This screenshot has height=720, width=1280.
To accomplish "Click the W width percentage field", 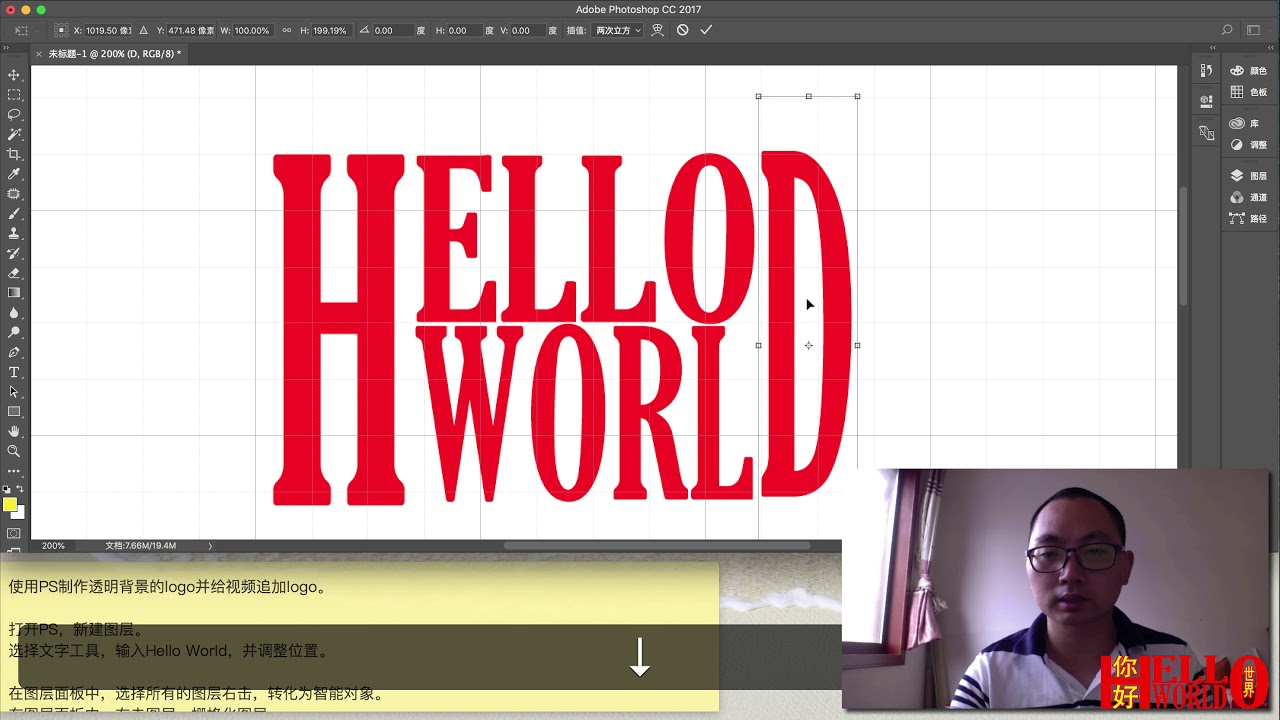I will [x=252, y=30].
